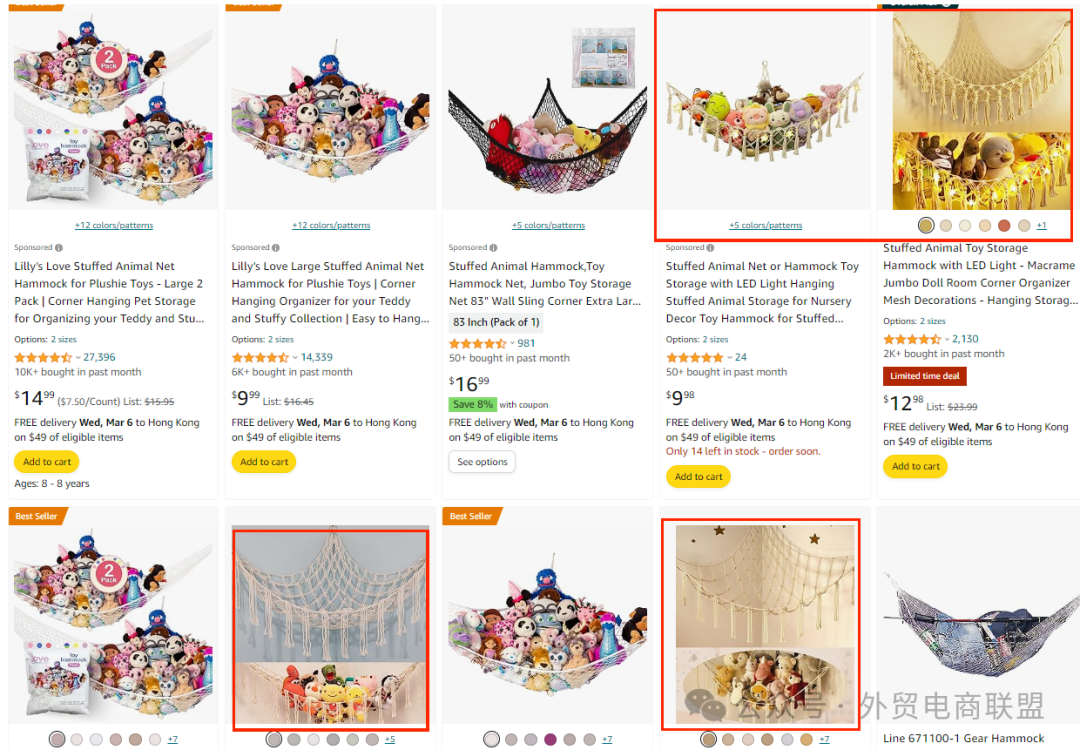Add the $12.98 Macrame hammock to cart
This screenshot has width=1080, height=750.
point(915,466)
